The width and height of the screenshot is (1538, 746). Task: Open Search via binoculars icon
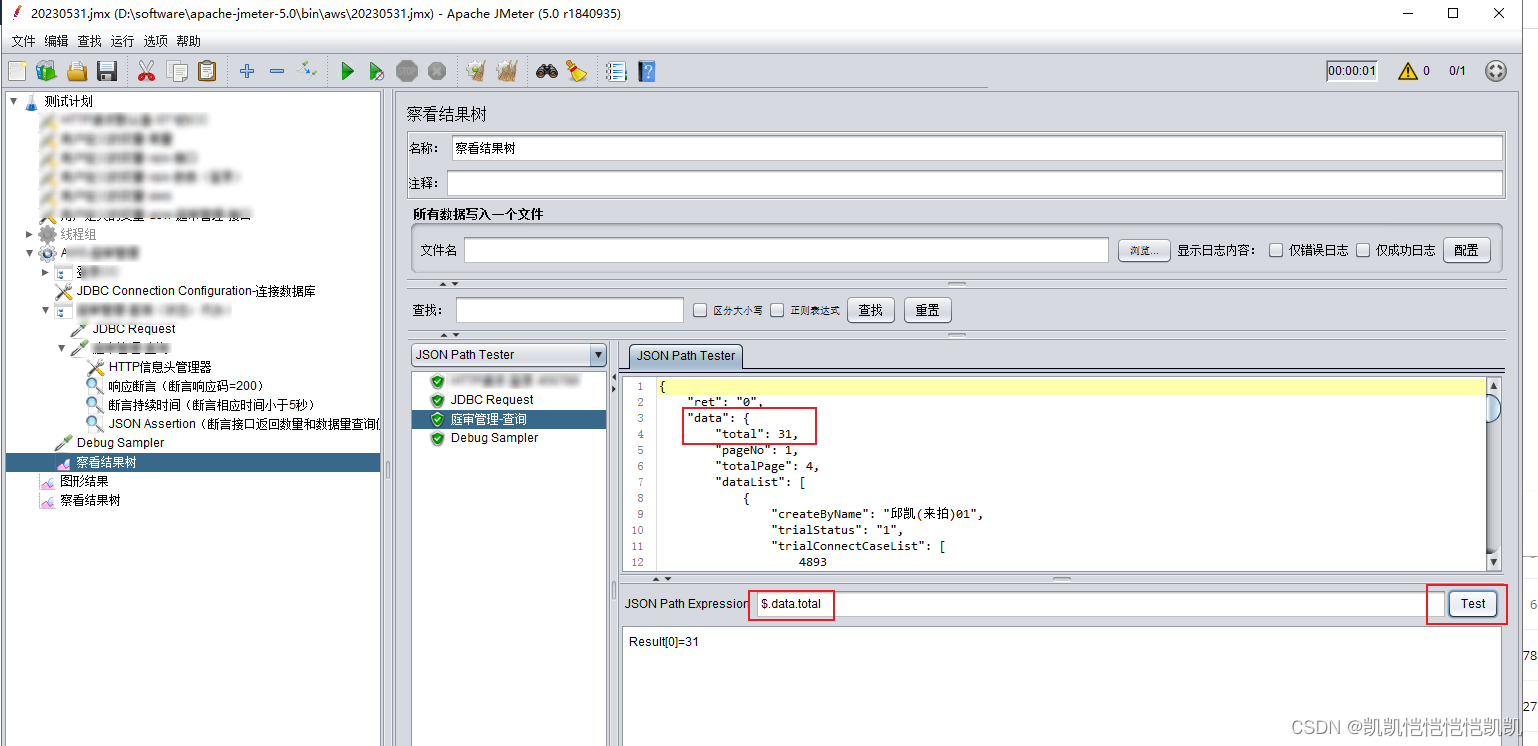(x=546, y=71)
